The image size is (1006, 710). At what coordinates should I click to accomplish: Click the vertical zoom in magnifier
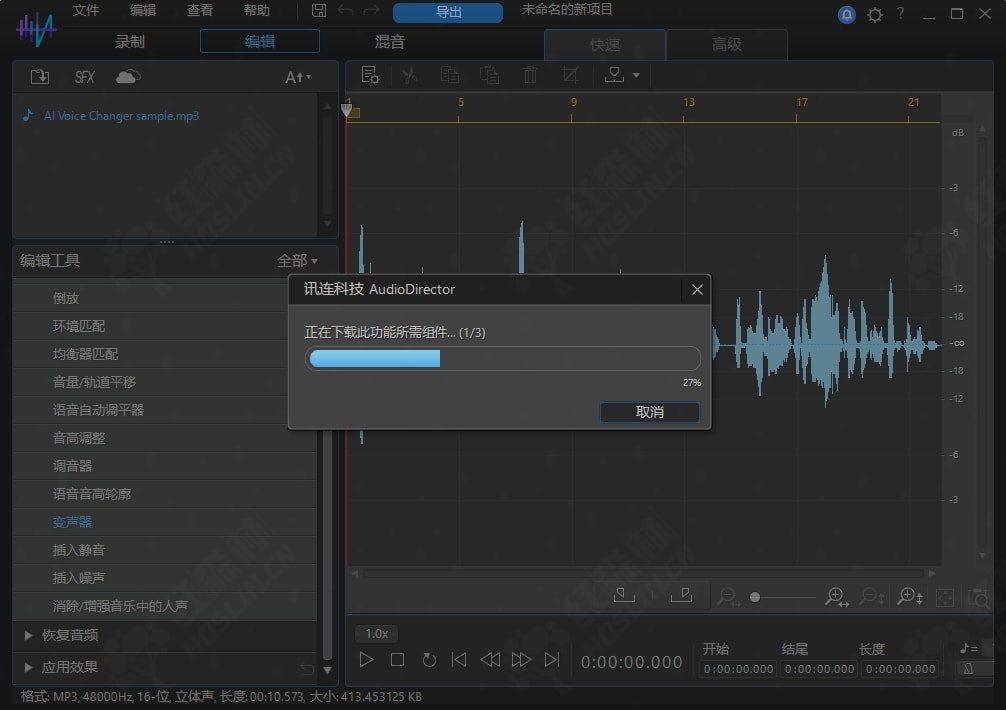909,597
